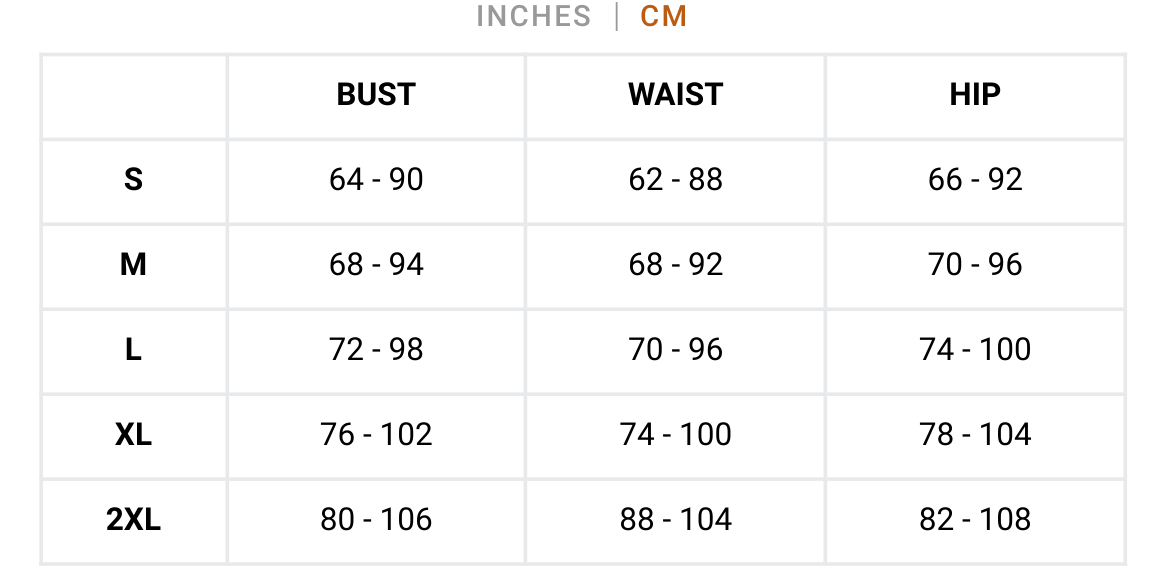Click hip value 66 - 92
Screen dimensions: 1168x582
click(974, 180)
